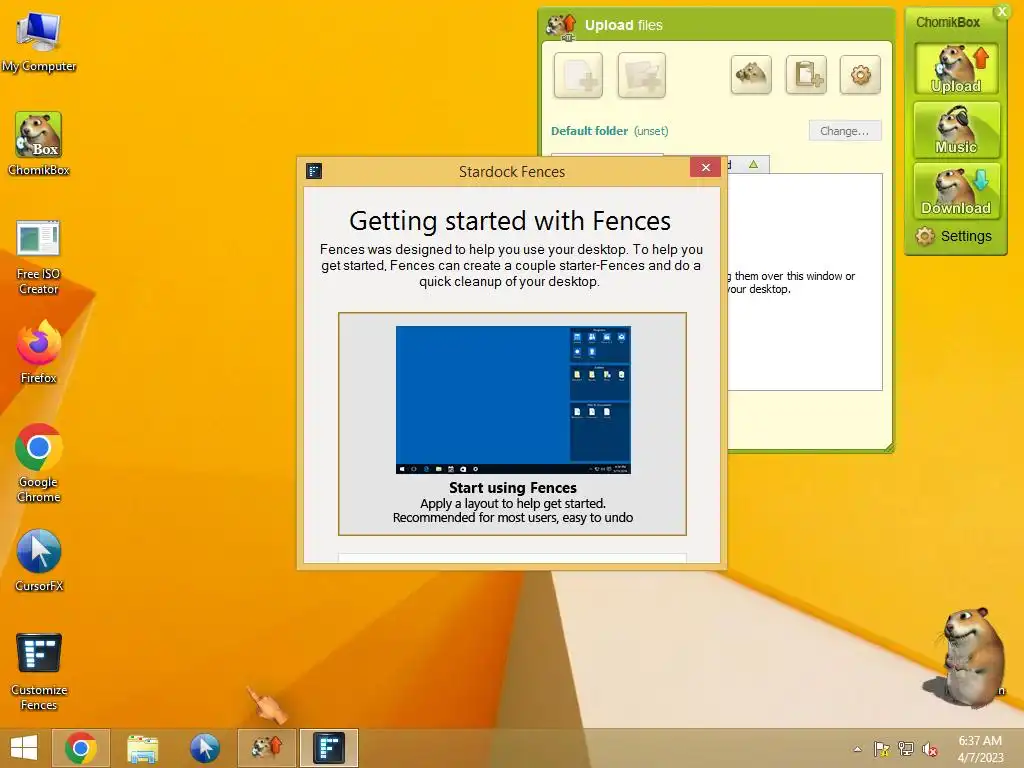Click the Add file icon in Upload files

coord(578,75)
